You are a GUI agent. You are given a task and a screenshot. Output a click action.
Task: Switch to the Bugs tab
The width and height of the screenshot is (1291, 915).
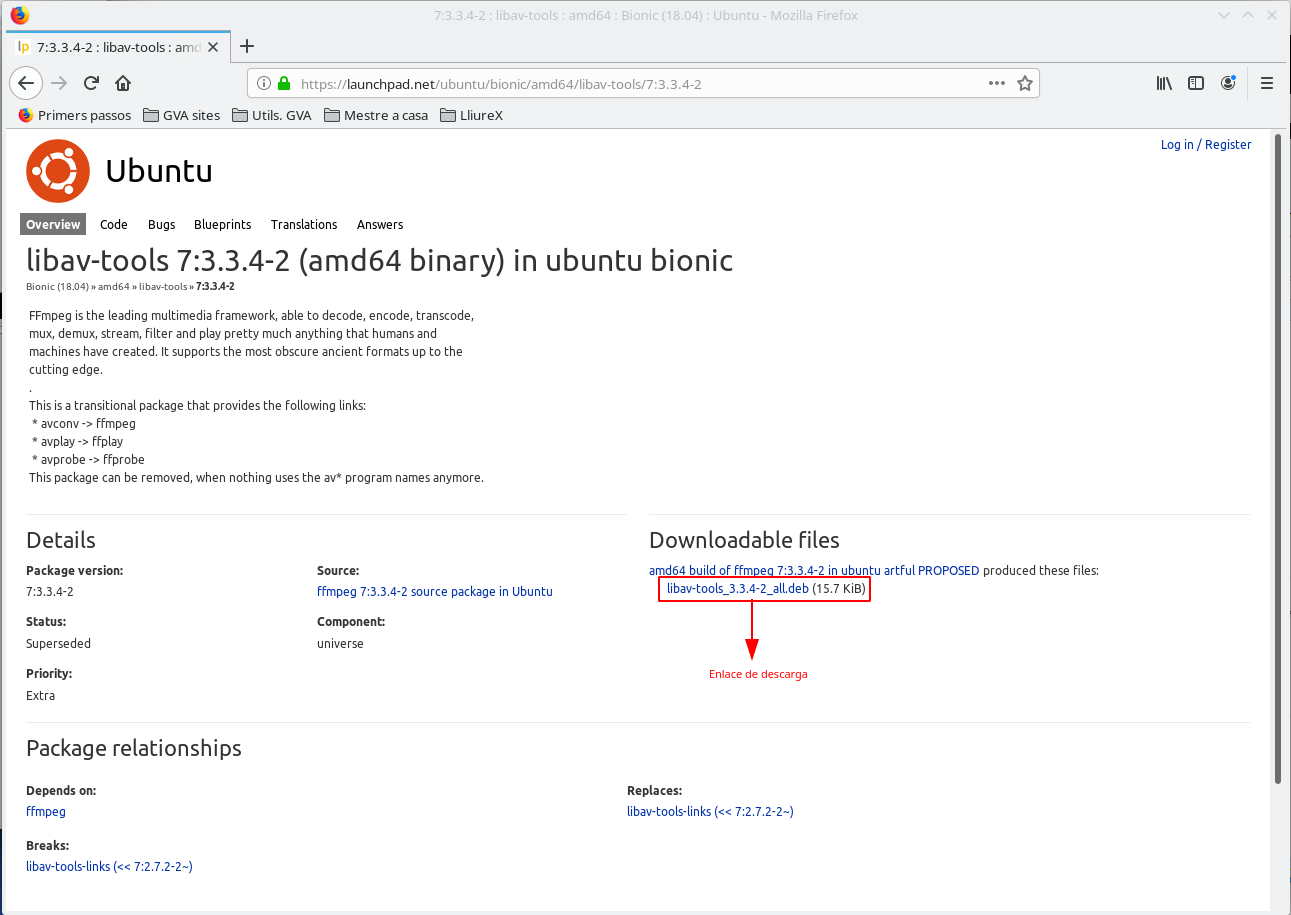(161, 225)
